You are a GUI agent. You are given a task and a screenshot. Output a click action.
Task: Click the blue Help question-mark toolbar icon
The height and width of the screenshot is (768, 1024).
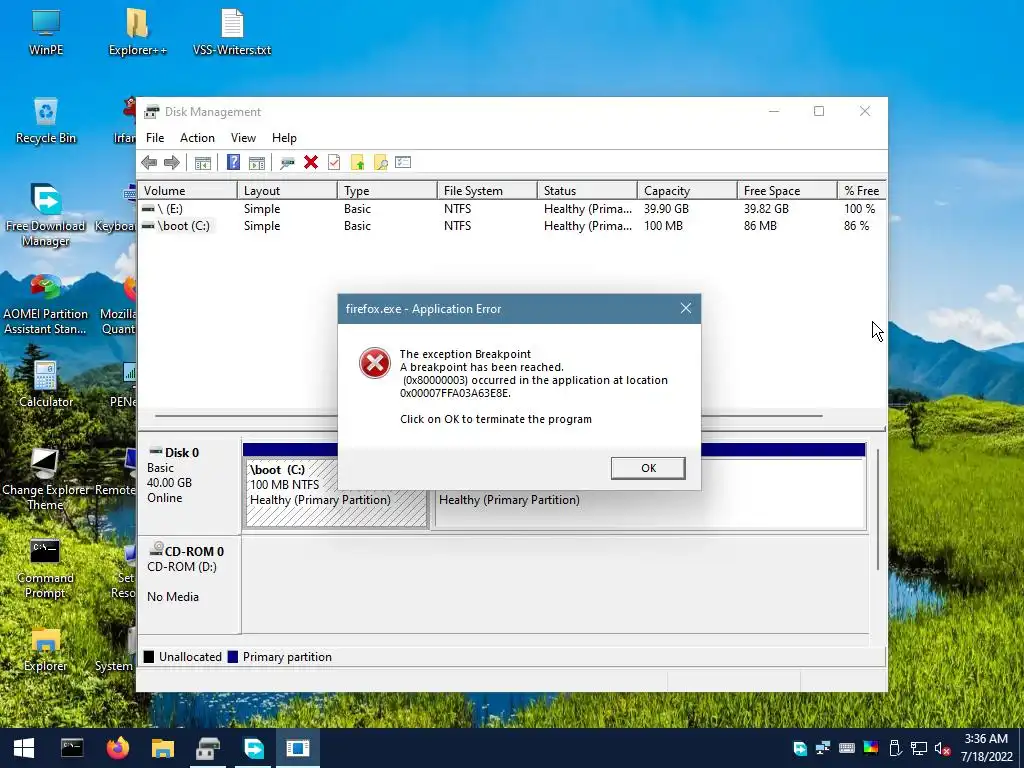pyautogui.click(x=233, y=163)
